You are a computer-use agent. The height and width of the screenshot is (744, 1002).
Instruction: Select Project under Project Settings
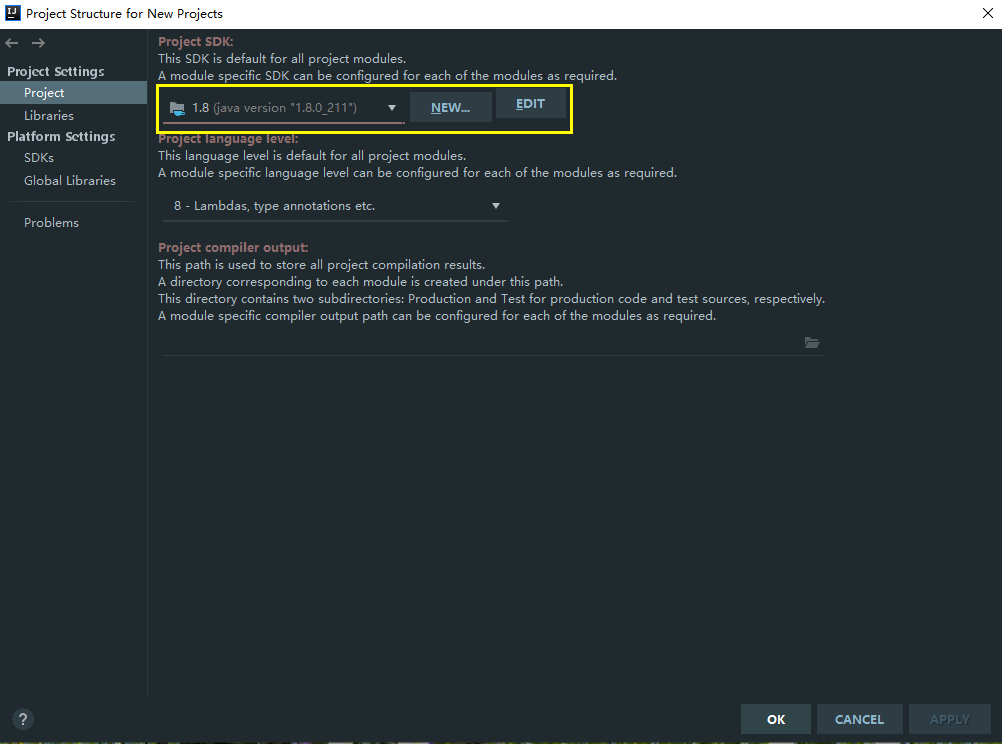[x=44, y=93]
